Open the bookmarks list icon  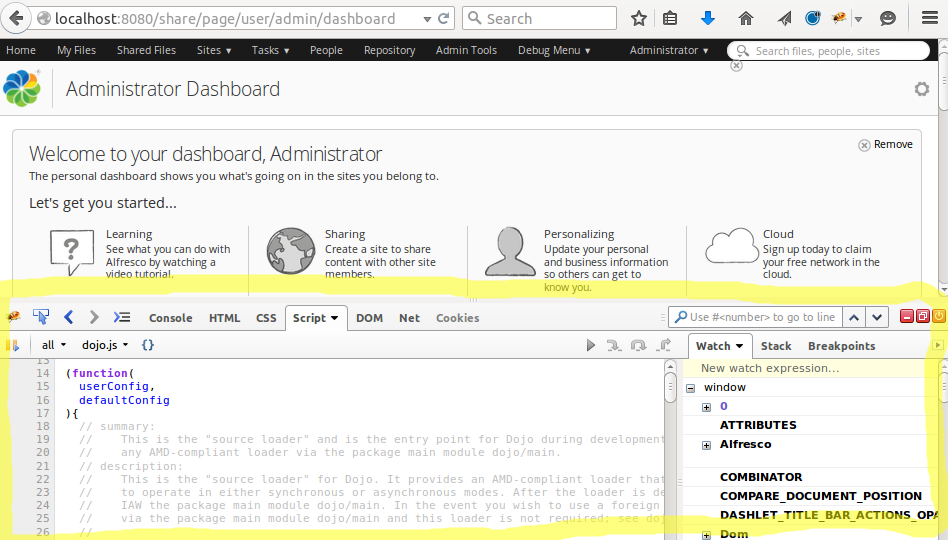pyautogui.click(x=670, y=19)
